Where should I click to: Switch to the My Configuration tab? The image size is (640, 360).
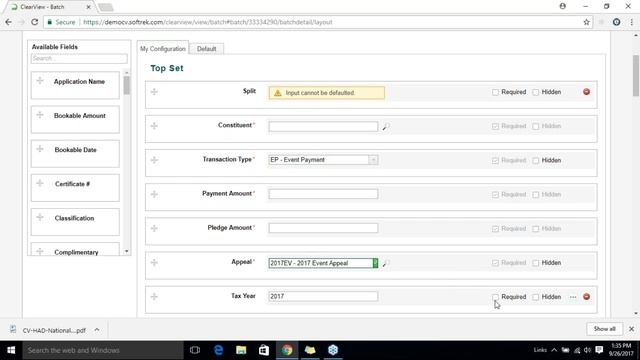[x=163, y=49]
